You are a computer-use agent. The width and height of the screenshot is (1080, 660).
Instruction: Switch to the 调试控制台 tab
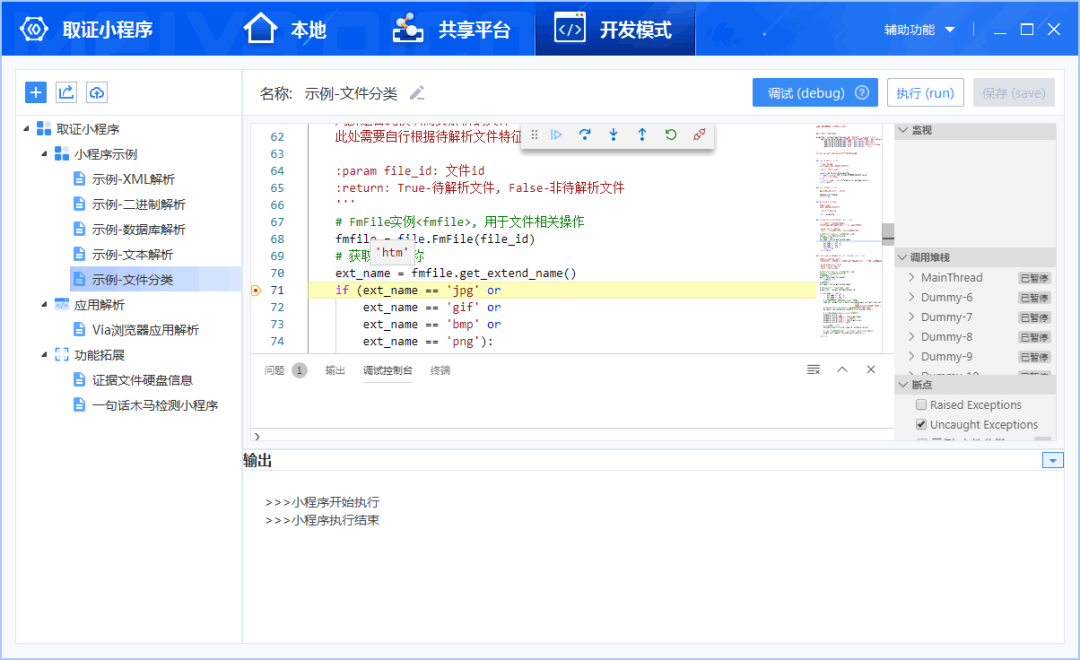coord(388,371)
